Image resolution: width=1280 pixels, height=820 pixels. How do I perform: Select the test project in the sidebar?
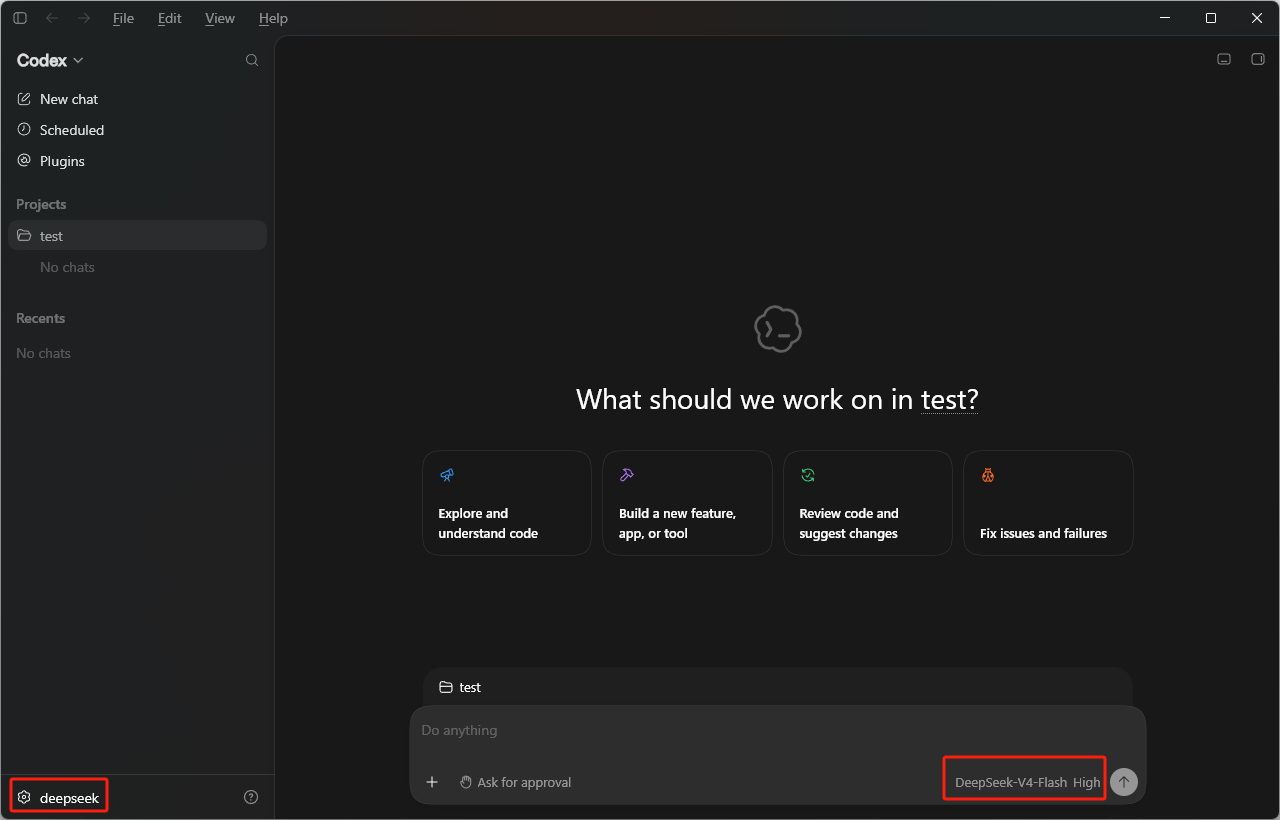coord(137,236)
